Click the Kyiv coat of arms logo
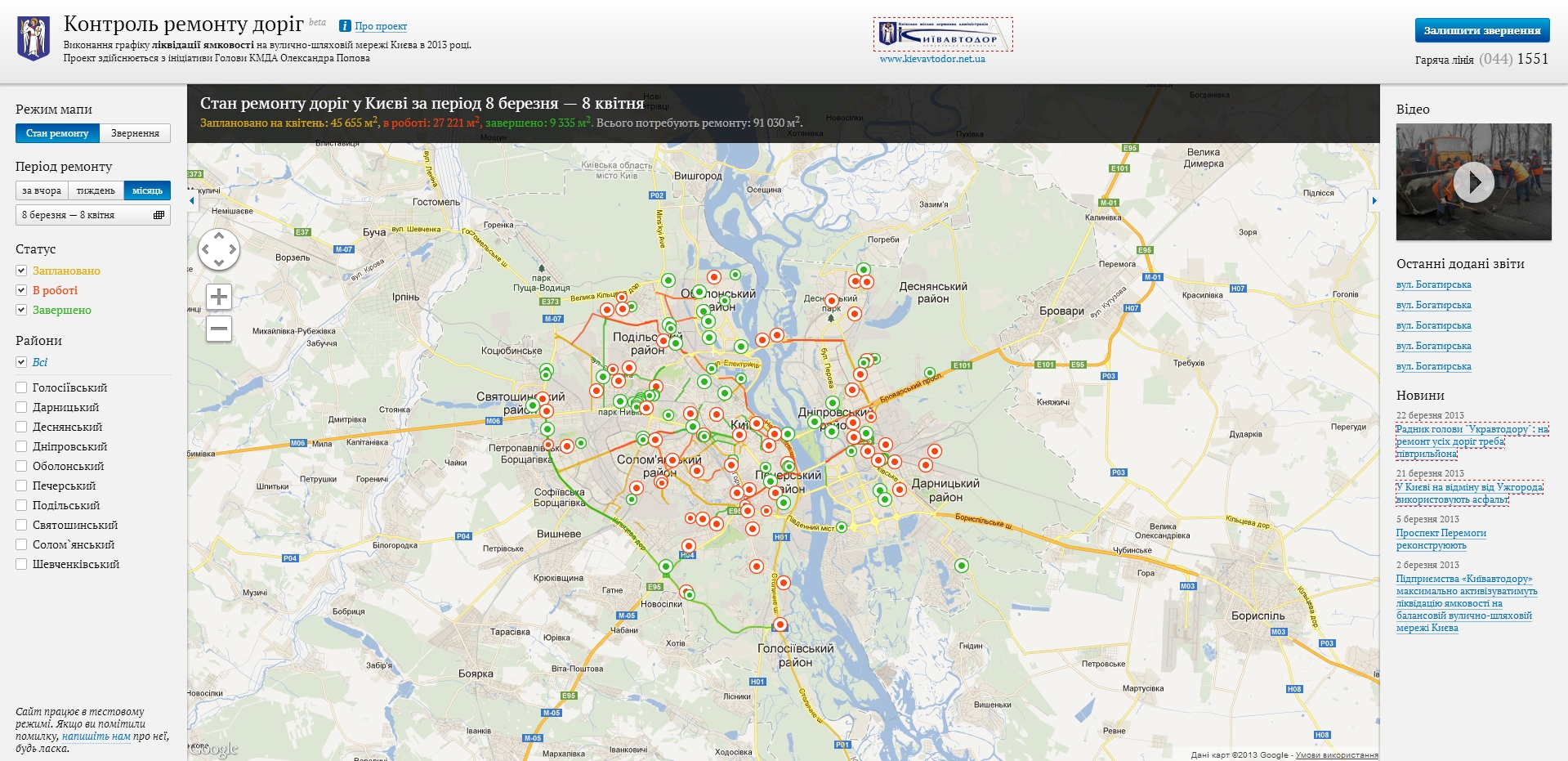This screenshot has height=761, width=1568. point(34,38)
